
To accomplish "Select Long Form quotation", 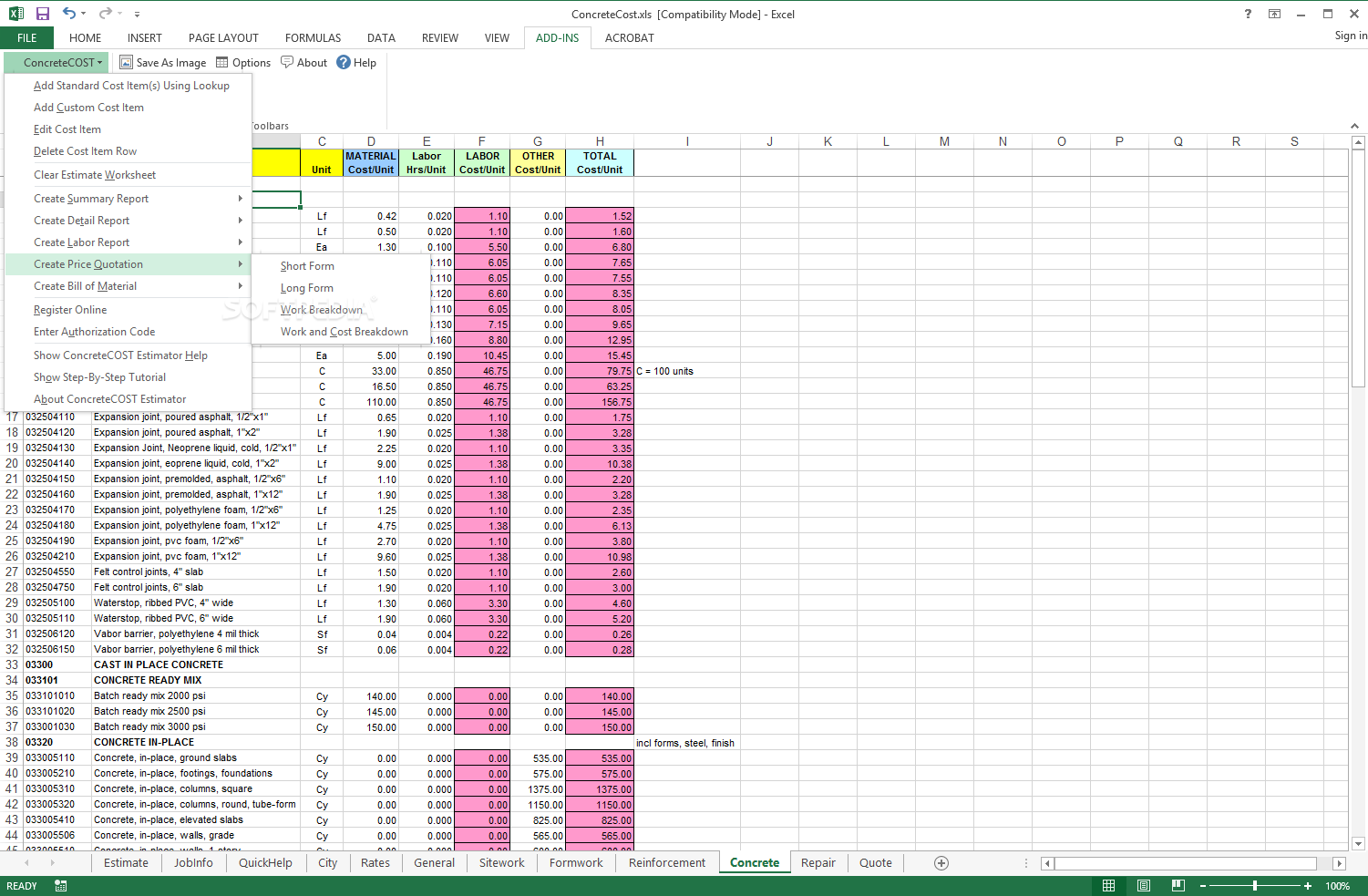I will 340,288.
